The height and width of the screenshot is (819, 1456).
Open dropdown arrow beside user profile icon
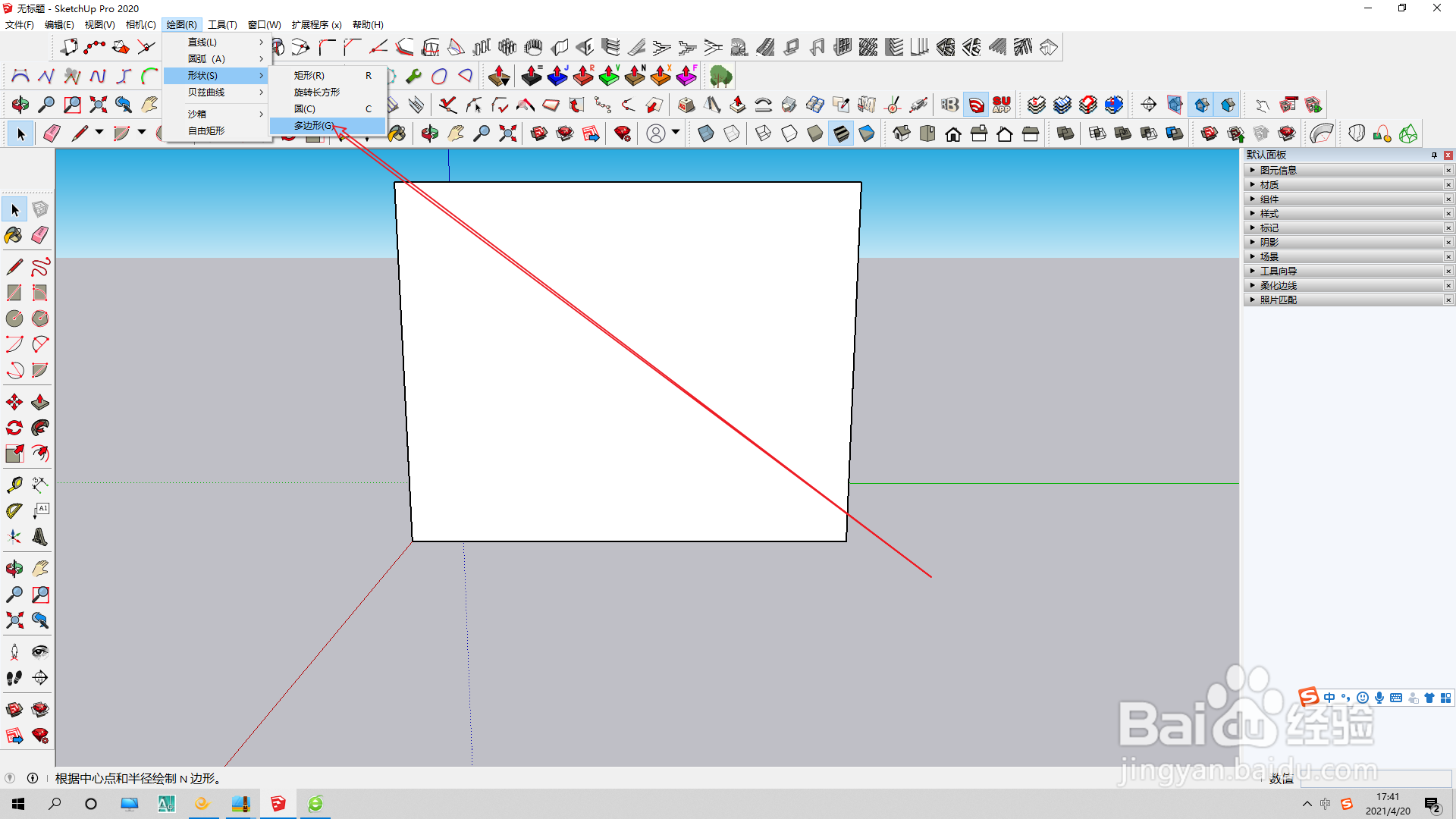675,133
